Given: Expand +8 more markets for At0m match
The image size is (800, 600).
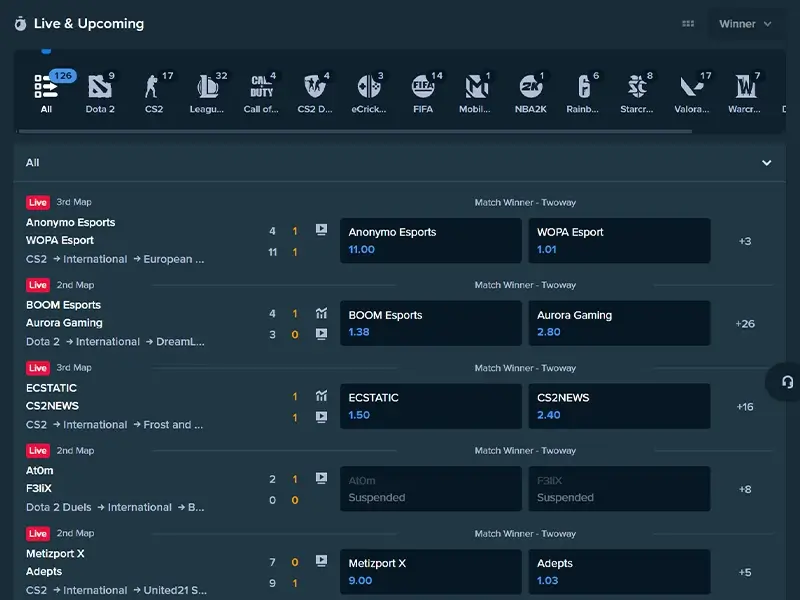Looking at the screenshot, I should pyautogui.click(x=745, y=489).
